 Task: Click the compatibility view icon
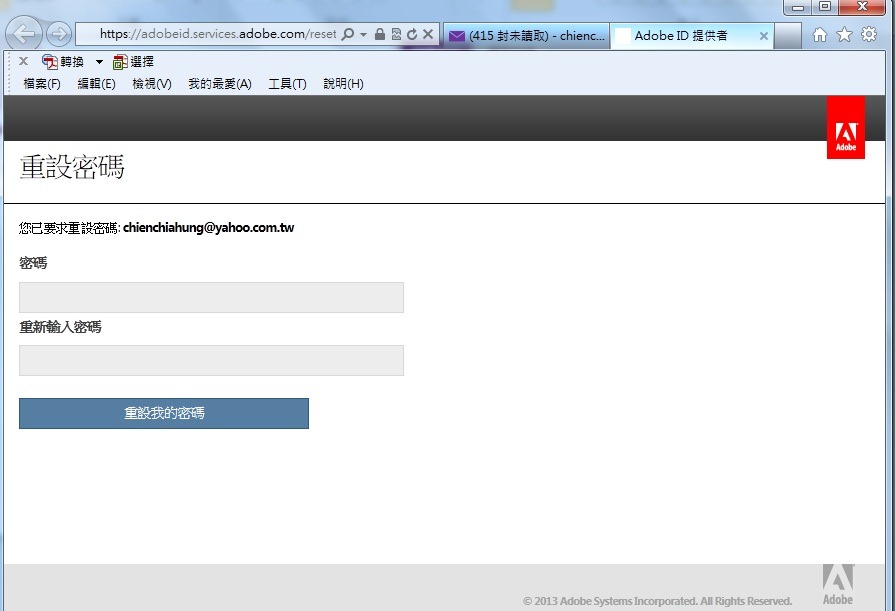click(396, 34)
